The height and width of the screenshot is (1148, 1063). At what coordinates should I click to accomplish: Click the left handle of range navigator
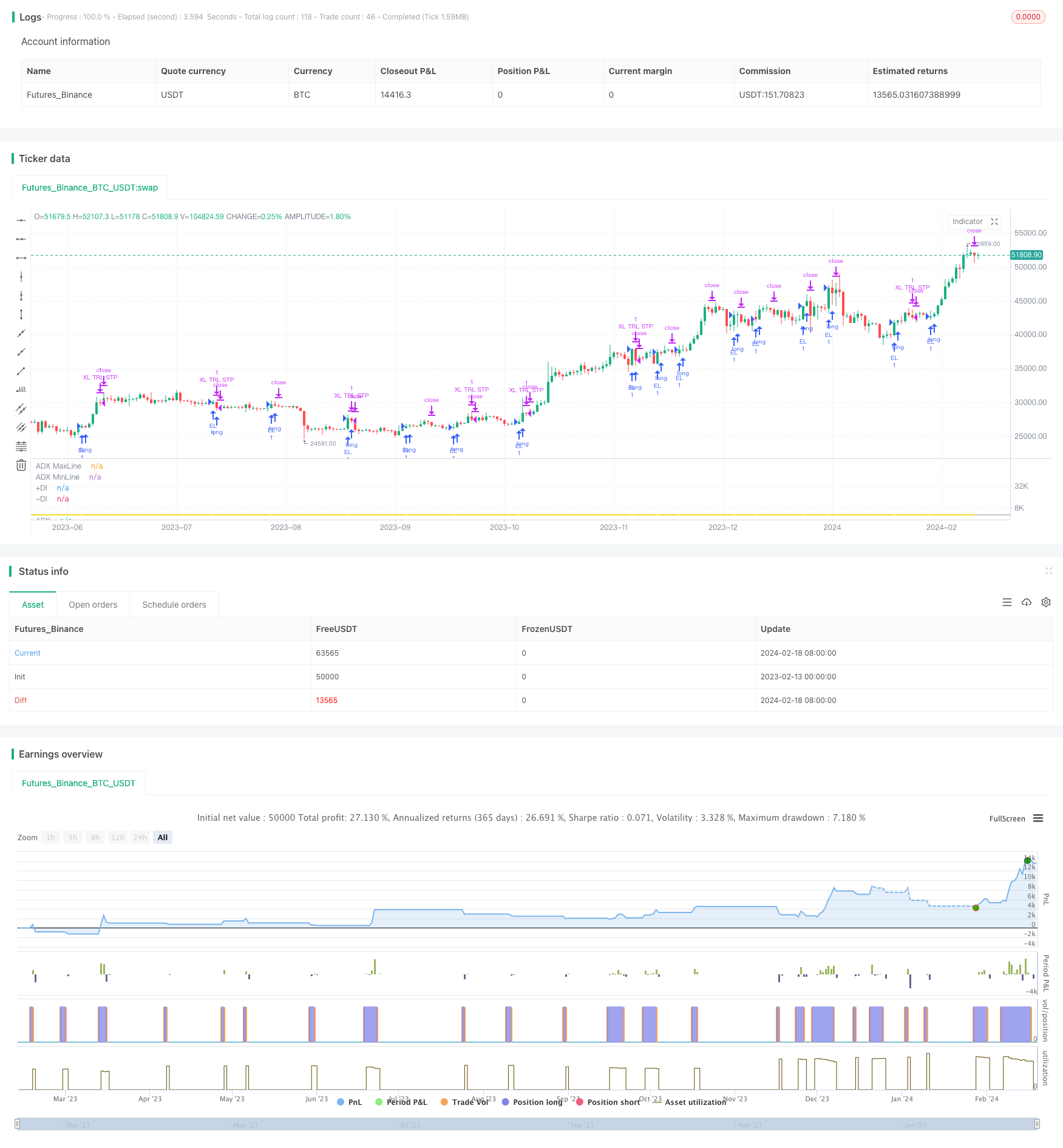pos(18,1124)
